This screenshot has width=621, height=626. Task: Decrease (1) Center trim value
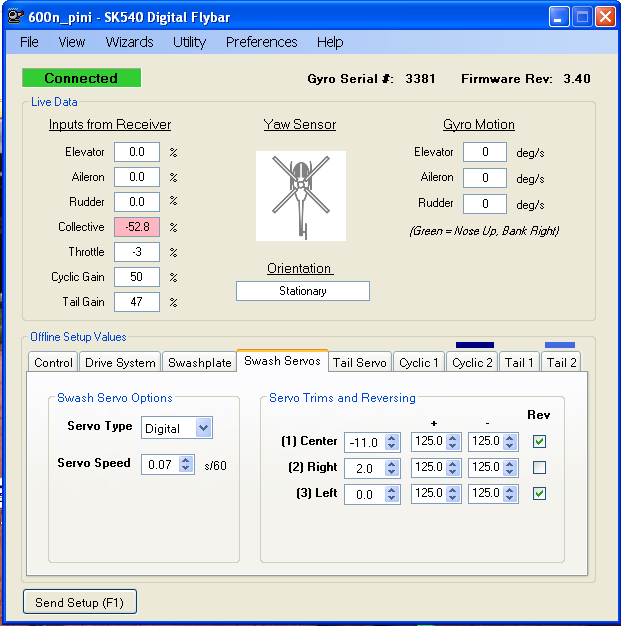click(391, 447)
